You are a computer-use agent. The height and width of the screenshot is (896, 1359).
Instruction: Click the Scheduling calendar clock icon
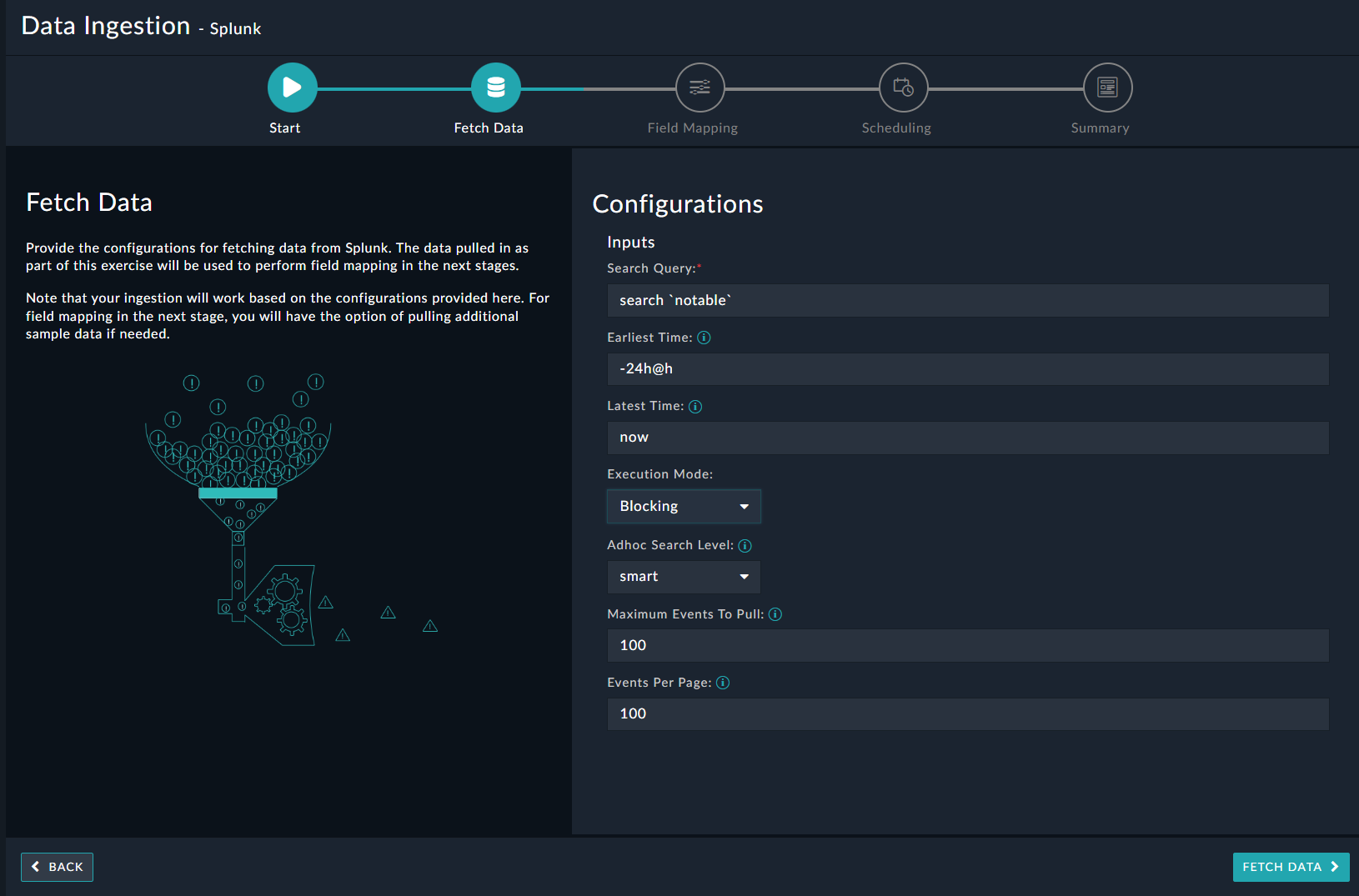tap(903, 88)
